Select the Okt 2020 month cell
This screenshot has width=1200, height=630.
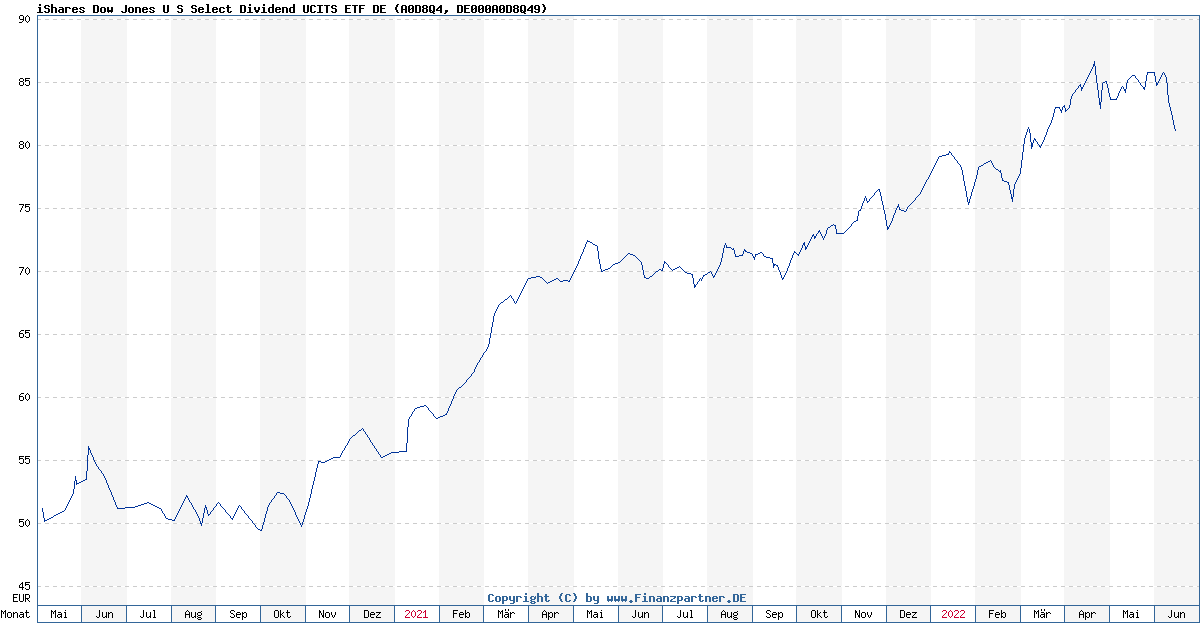(x=282, y=614)
